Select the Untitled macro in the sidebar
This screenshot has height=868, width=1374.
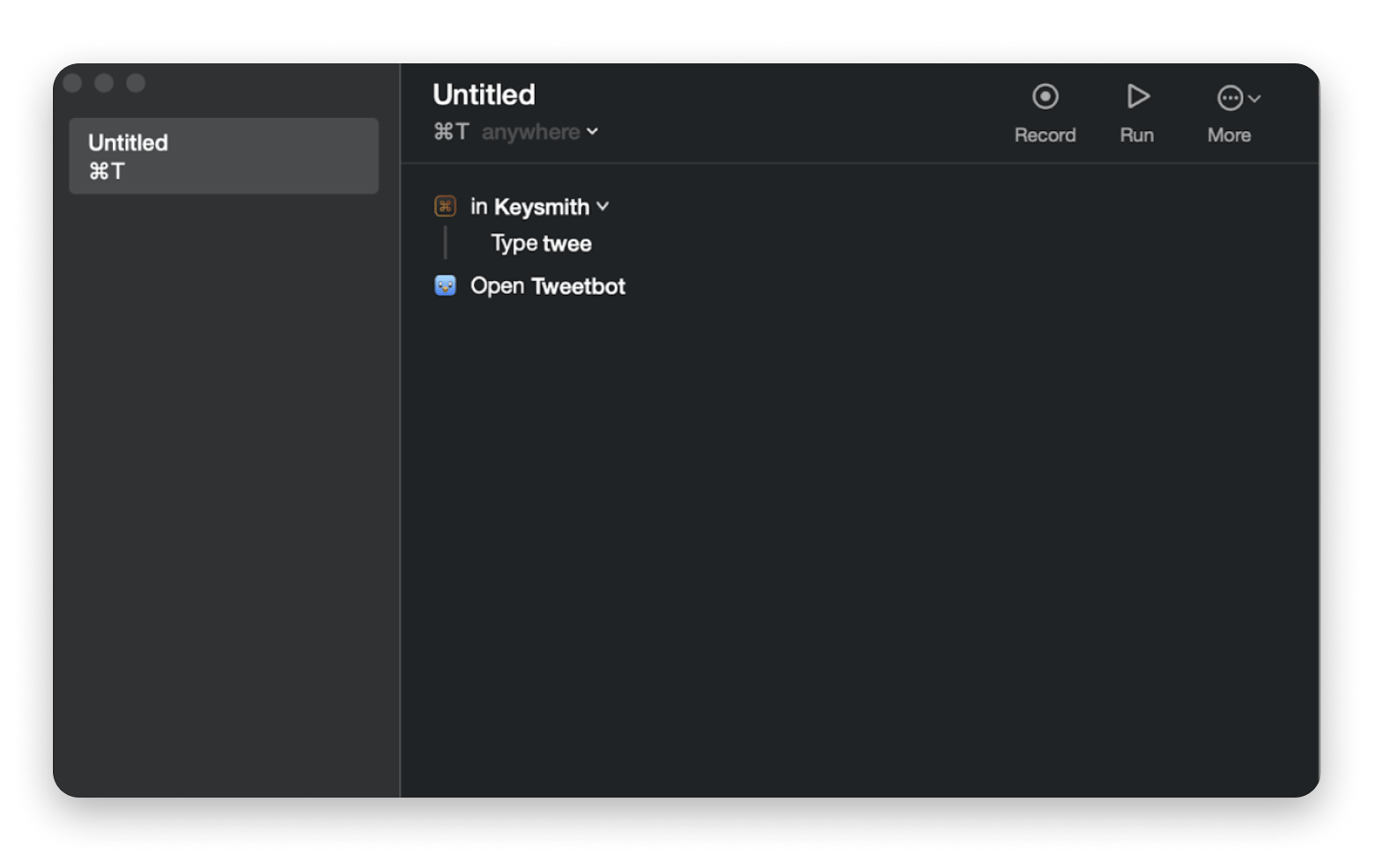click(x=224, y=156)
